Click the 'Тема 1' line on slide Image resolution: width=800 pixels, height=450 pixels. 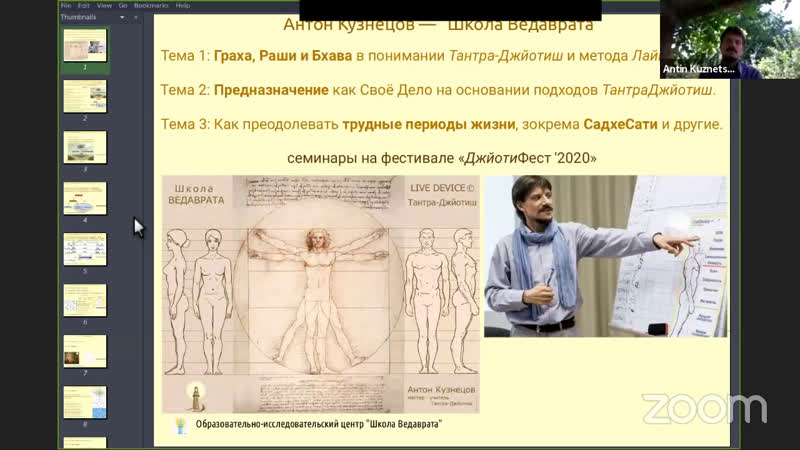click(x=411, y=56)
